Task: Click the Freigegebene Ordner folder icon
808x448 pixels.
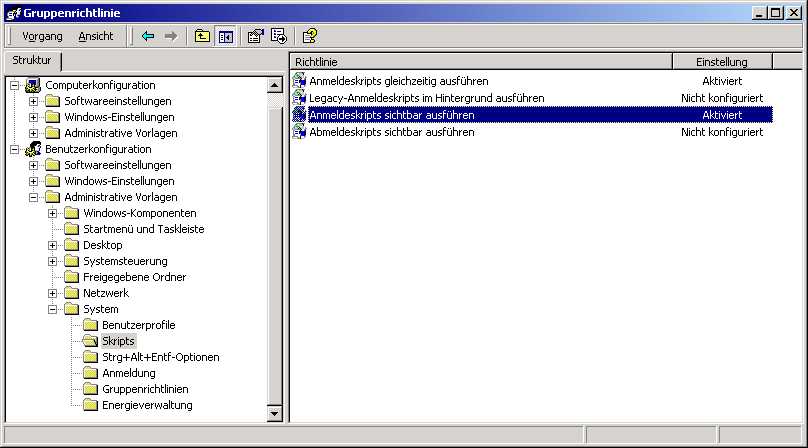Action: 71,277
